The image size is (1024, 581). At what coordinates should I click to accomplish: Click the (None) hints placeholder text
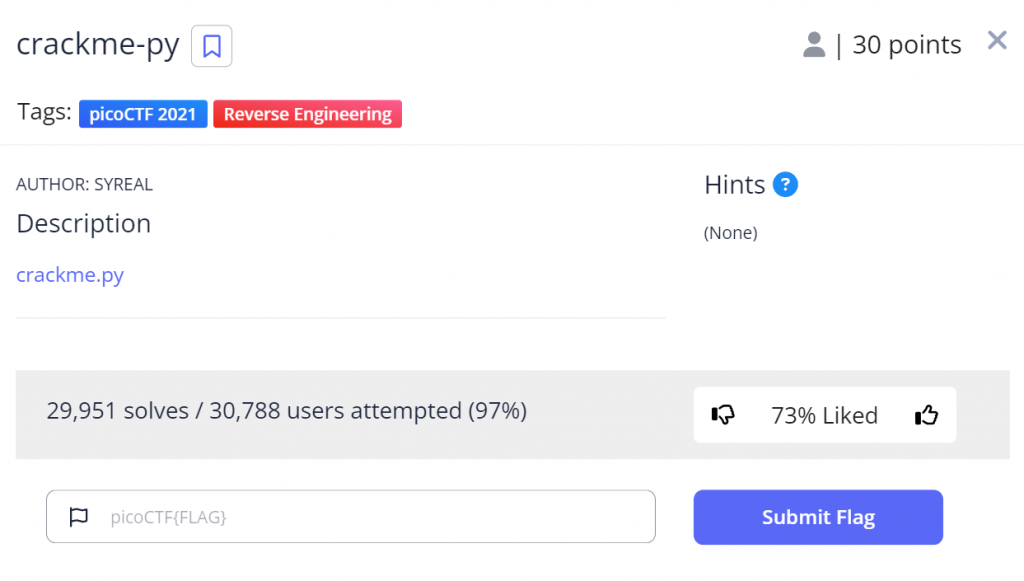click(x=730, y=233)
